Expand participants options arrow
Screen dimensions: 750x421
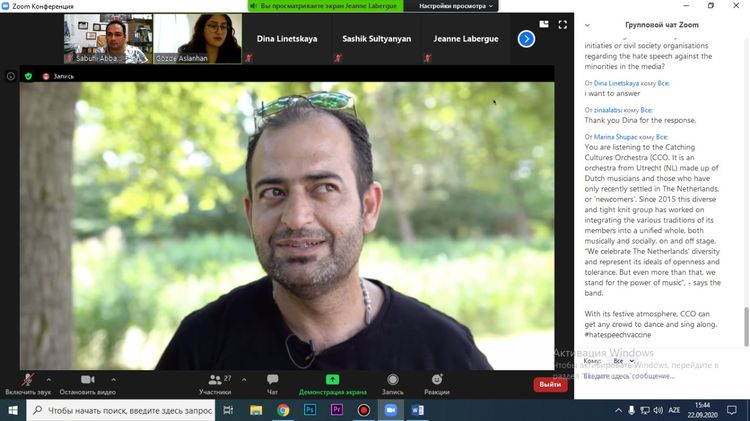(244, 380)
